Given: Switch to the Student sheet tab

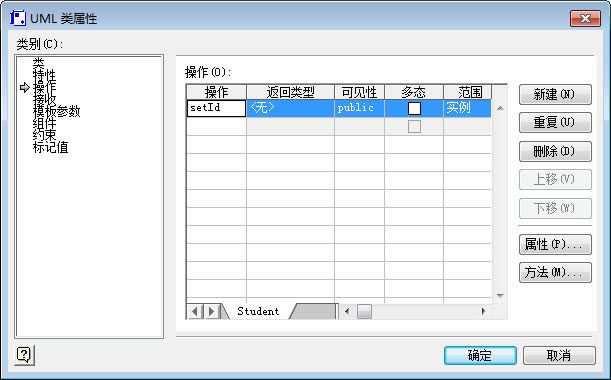Looking at the screenshot, I should coord(258,311).
